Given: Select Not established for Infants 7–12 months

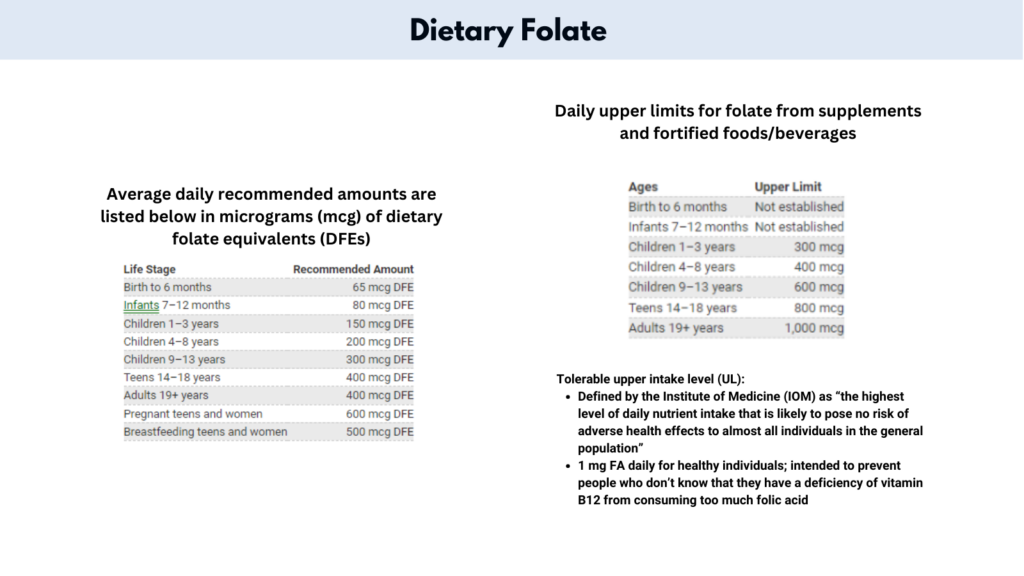Looking at the screenshot, I should pyautogui.click(x=799, y=227).
